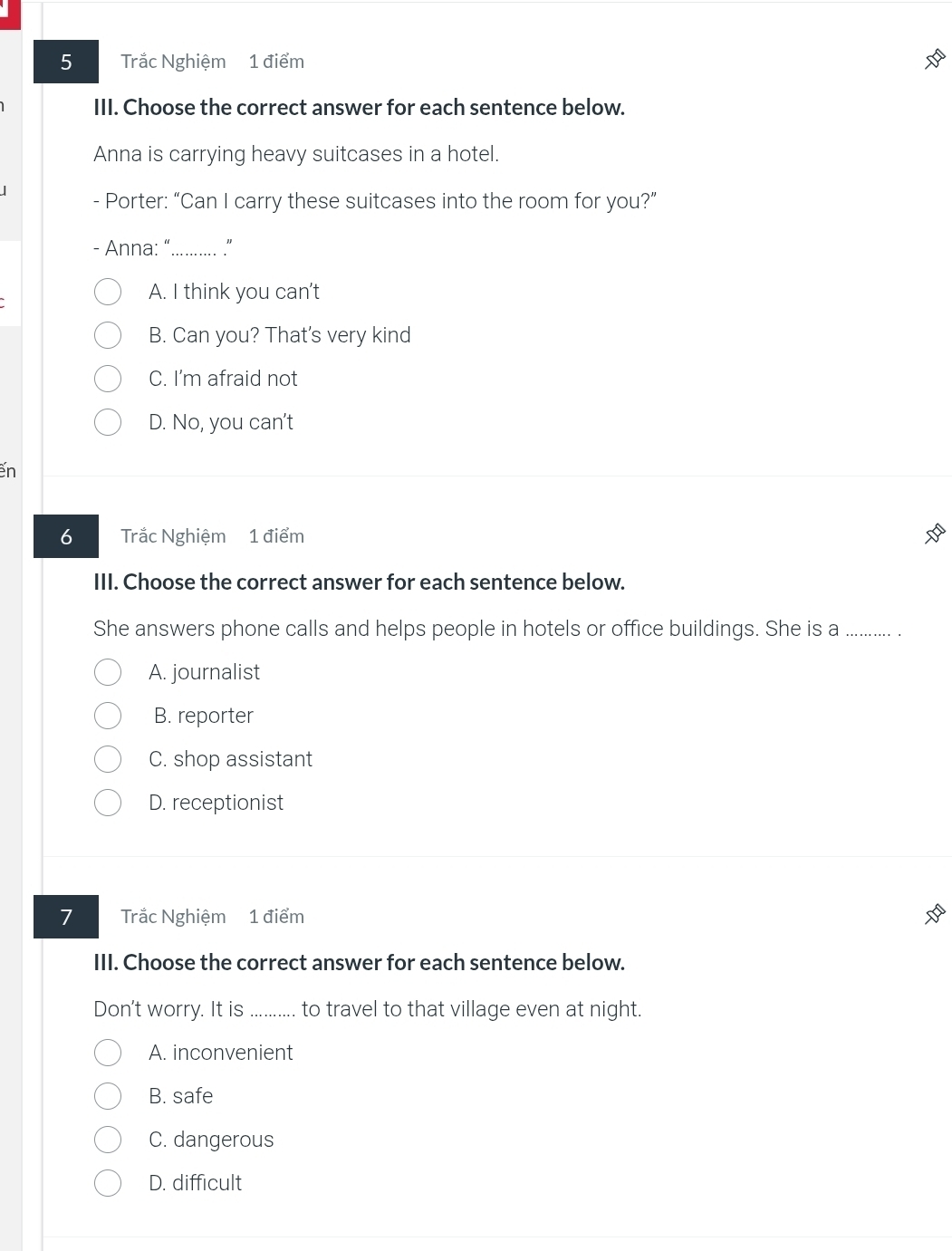The image size is (952, 1251).
Task: Select C. shop assistant answer
Action: click(x=108, y=759)
